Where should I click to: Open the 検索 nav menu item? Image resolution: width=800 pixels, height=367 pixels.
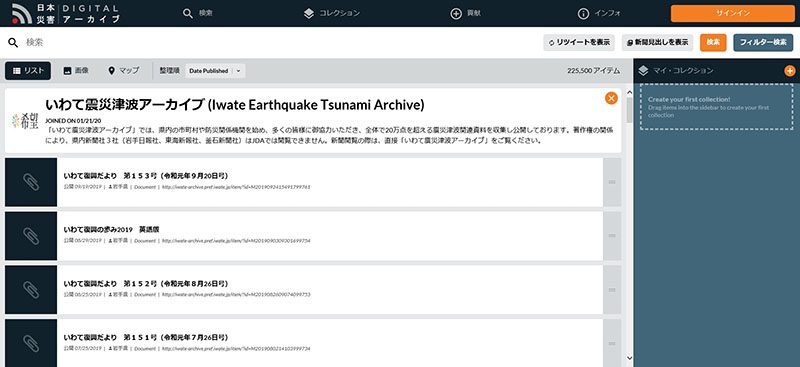198,13
